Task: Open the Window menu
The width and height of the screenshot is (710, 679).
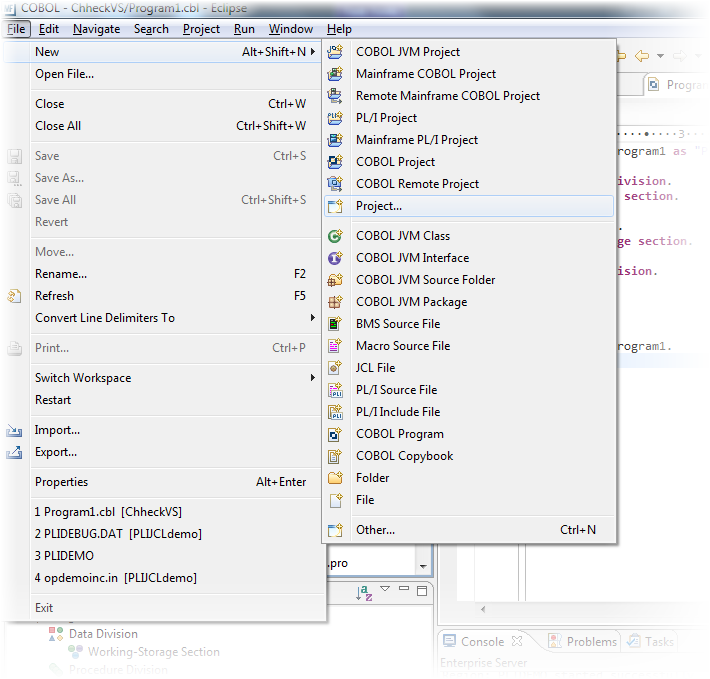Action: click(x=291, y=29)
